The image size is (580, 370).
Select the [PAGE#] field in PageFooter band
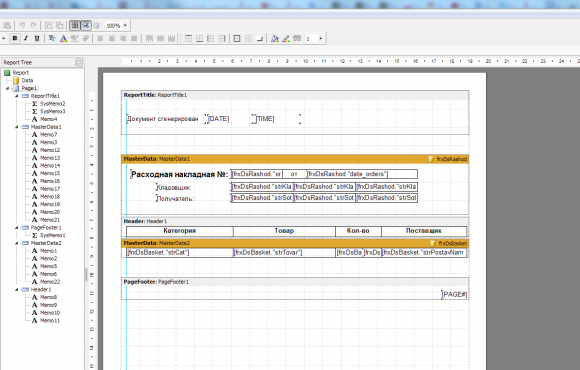click(x=455, y=295)
